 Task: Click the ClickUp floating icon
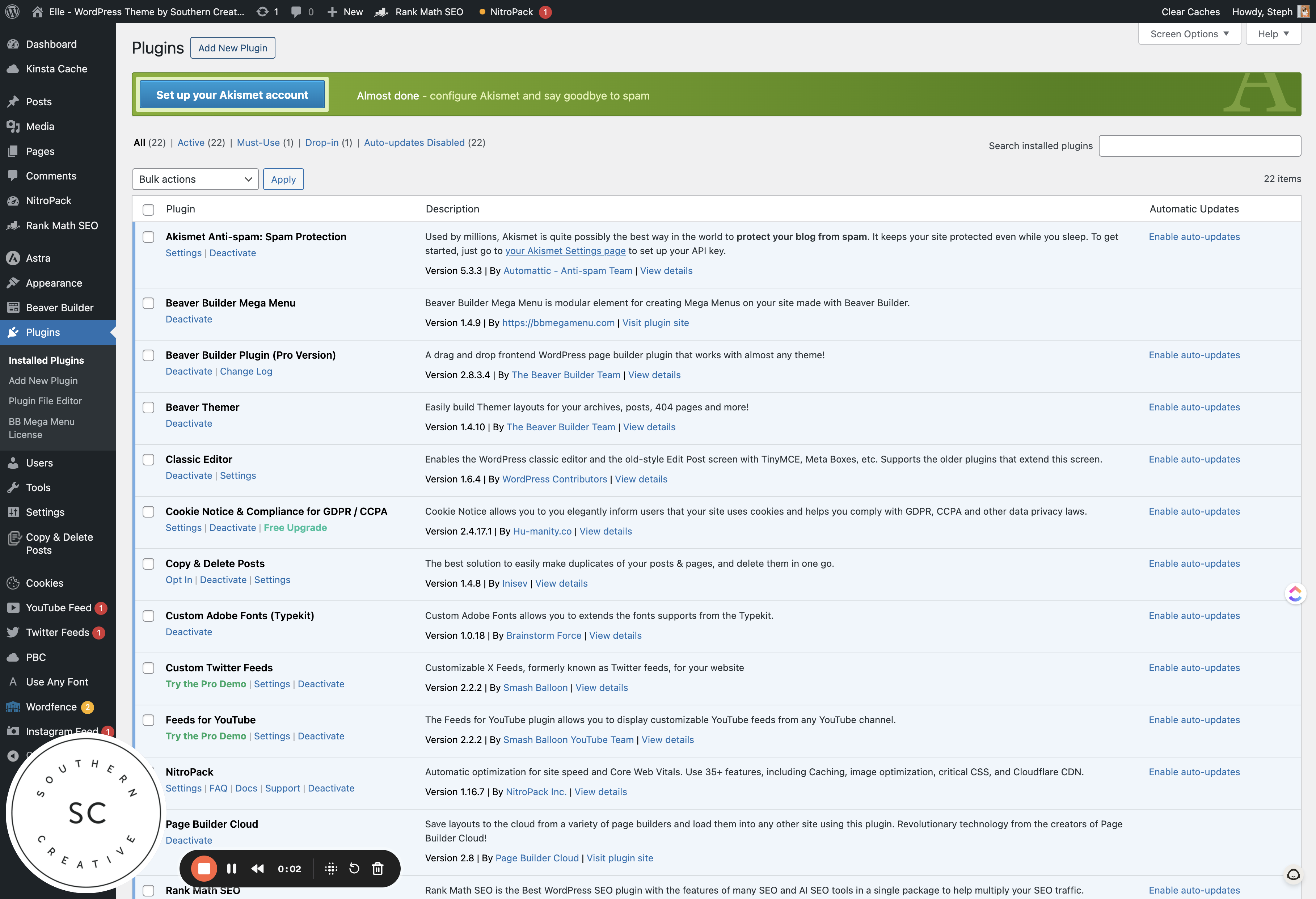[x=1295, y=593]
